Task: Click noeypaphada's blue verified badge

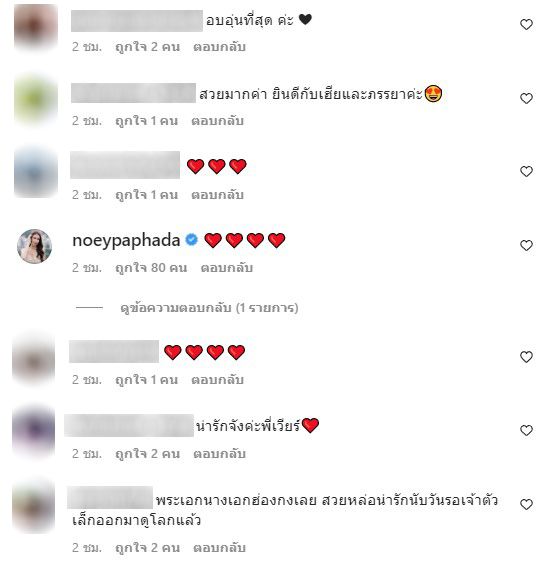Action: pyautogui.click(x=191, y=239)
